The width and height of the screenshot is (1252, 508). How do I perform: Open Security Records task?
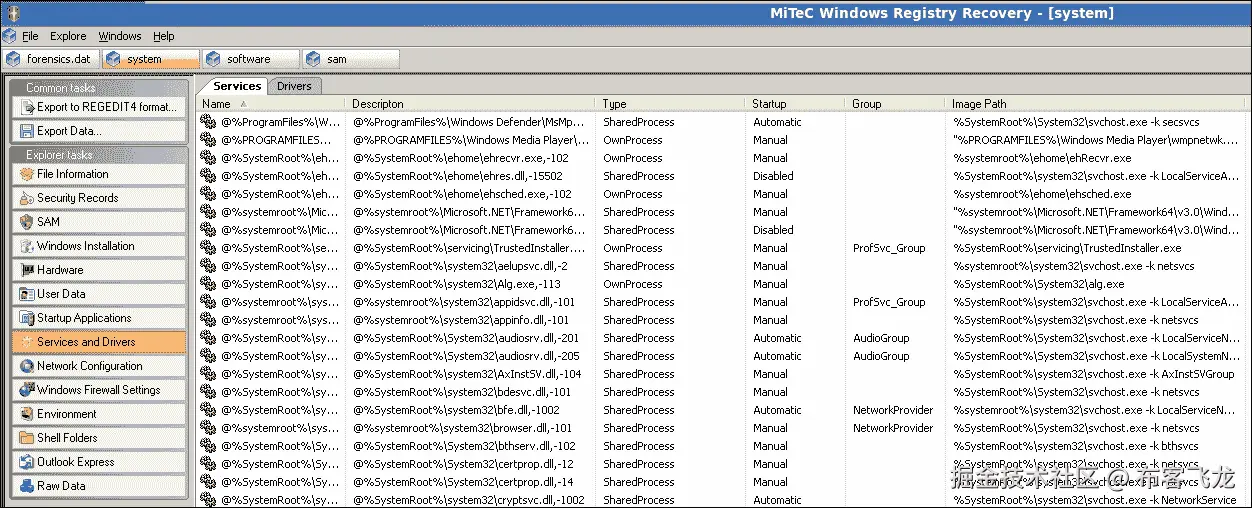pyautogui.click(x=98, y=198)
